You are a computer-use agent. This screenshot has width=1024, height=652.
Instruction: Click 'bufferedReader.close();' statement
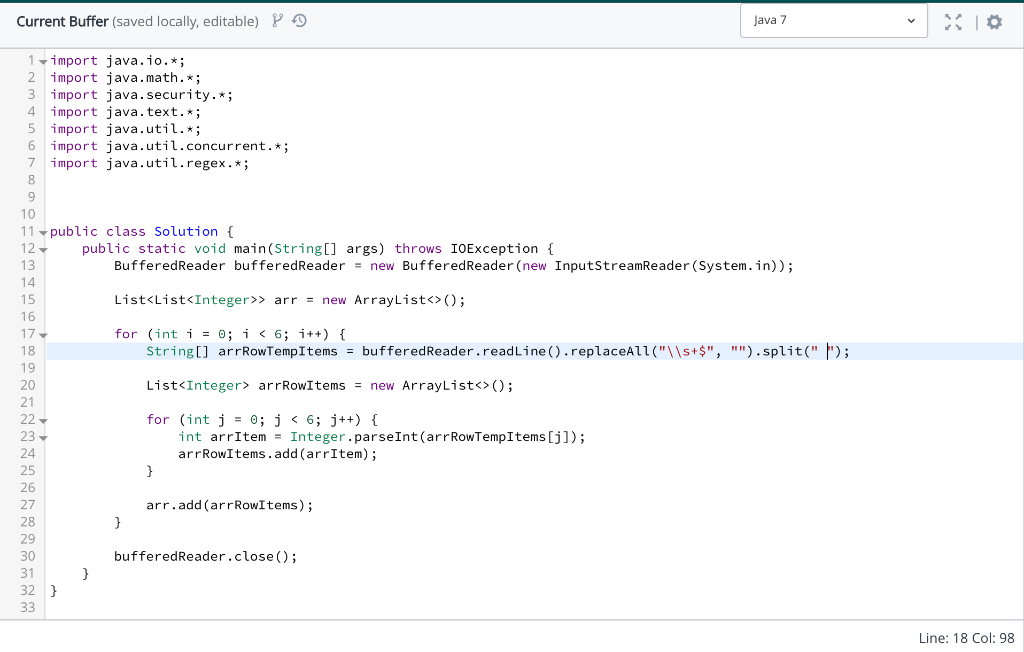click(206, 557)
